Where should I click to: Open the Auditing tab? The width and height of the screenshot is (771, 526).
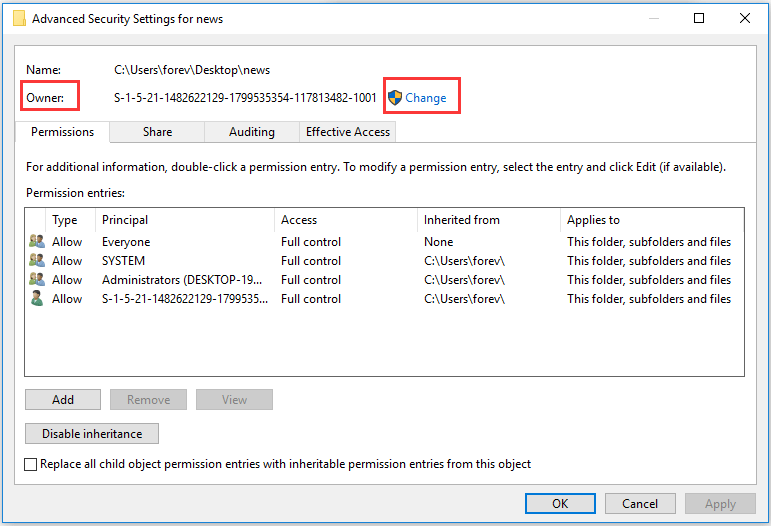252,132
